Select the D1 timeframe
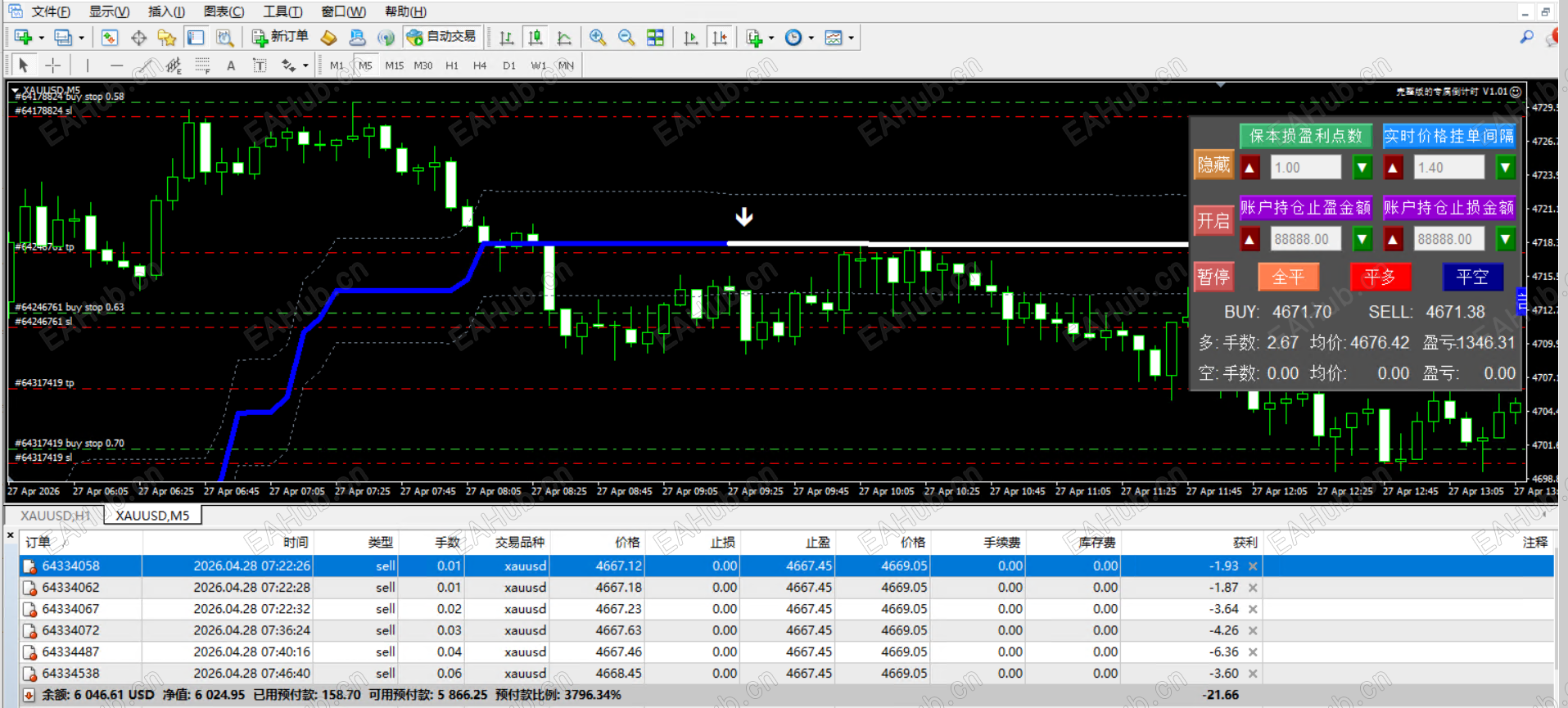 pyautogui.click(x=509, y=65)
